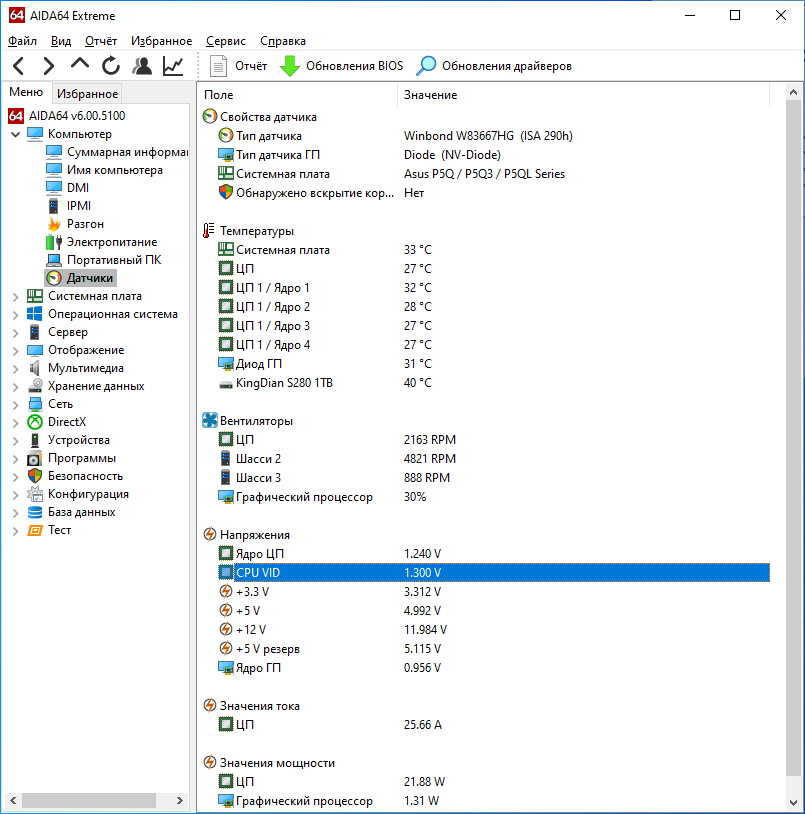Click the Отчёт report toolbar button
This screenshot has width=805, height=814.
click(238, 66)
